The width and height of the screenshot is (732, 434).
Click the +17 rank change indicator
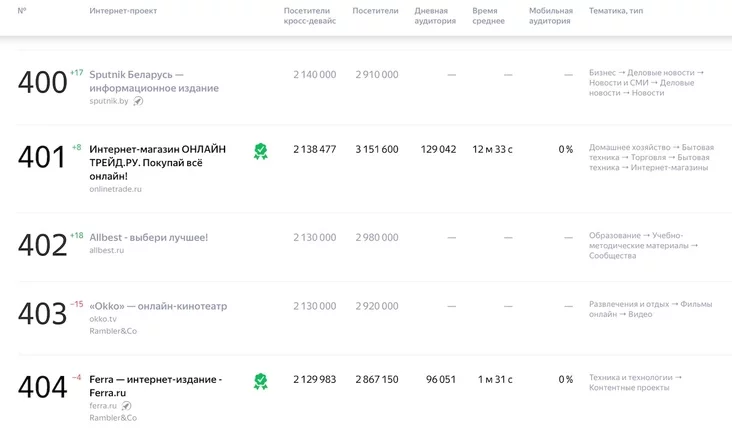(77, 73)
